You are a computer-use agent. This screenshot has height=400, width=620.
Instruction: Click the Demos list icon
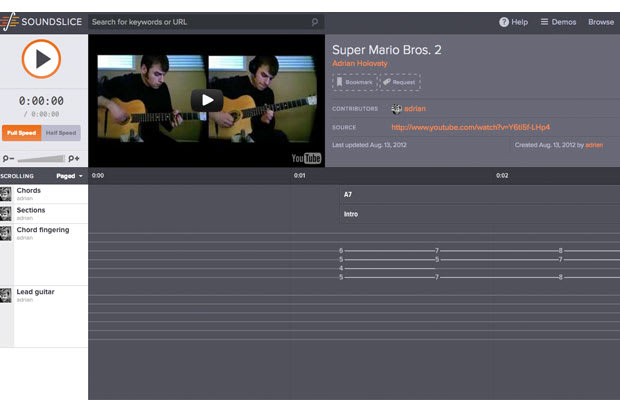[x=544, y=22]
